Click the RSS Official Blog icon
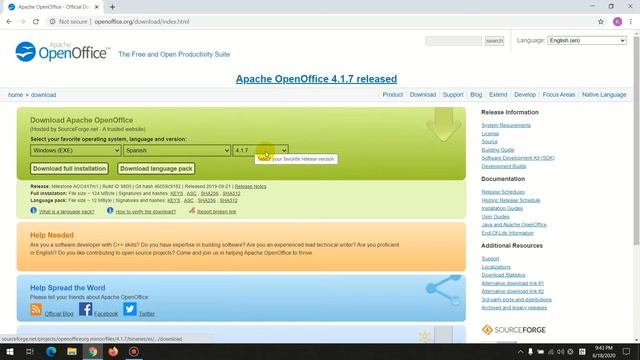Viewport: 640px width, 360px height. (x=36, y=309)
